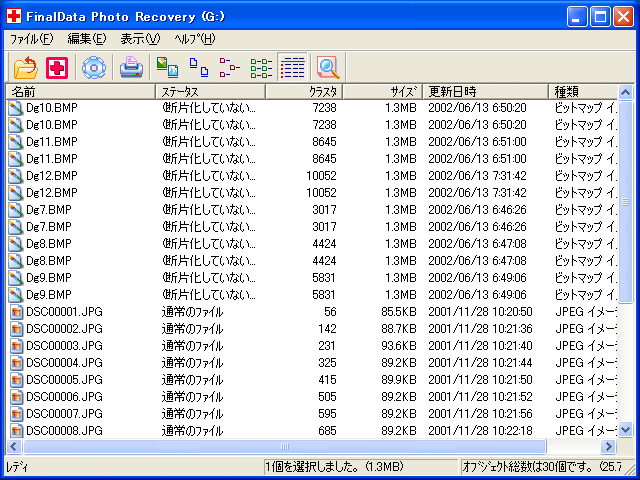
Task: Select file name DSC00008.JPG
Action: pos(64,431)
